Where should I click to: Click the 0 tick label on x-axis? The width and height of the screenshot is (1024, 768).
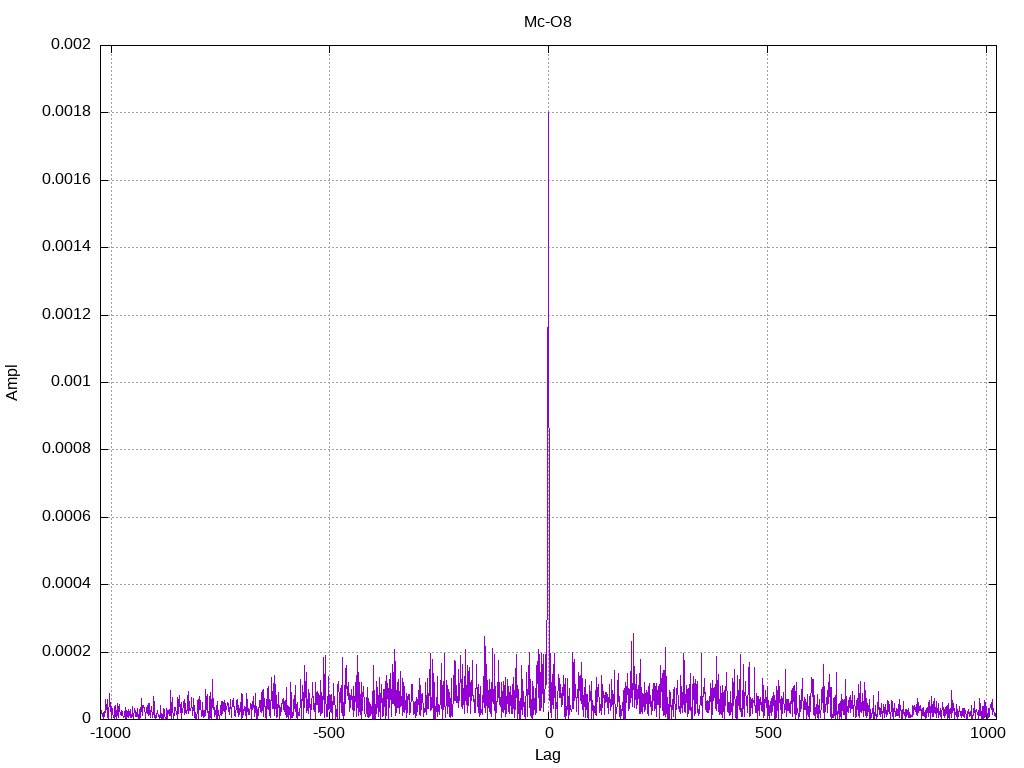548,734
